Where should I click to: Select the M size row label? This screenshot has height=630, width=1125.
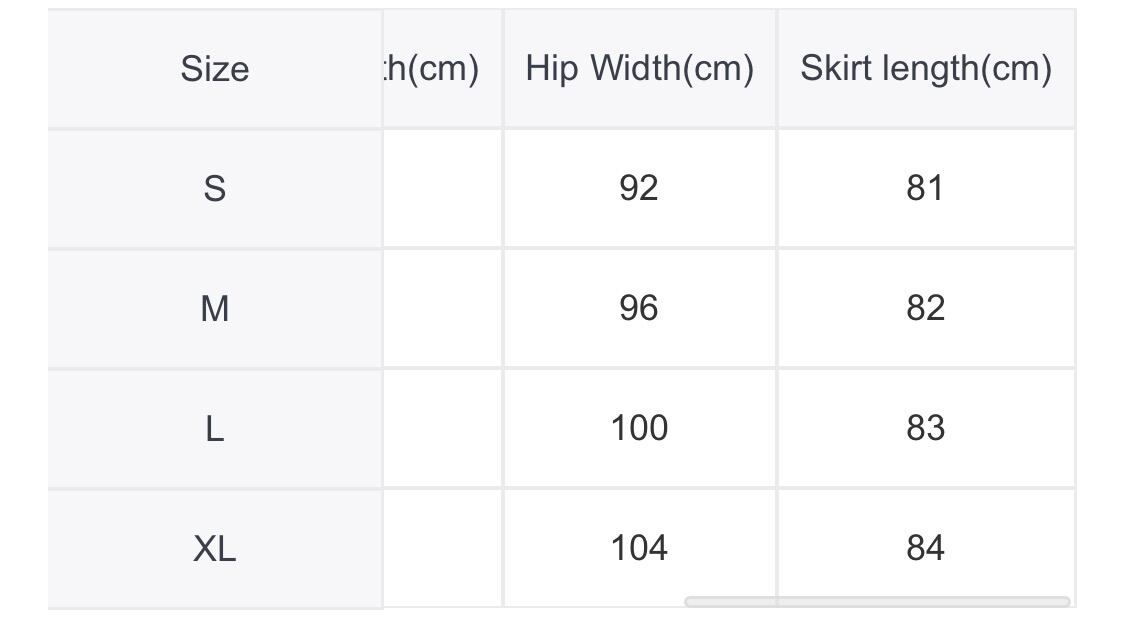pos(214,308)
